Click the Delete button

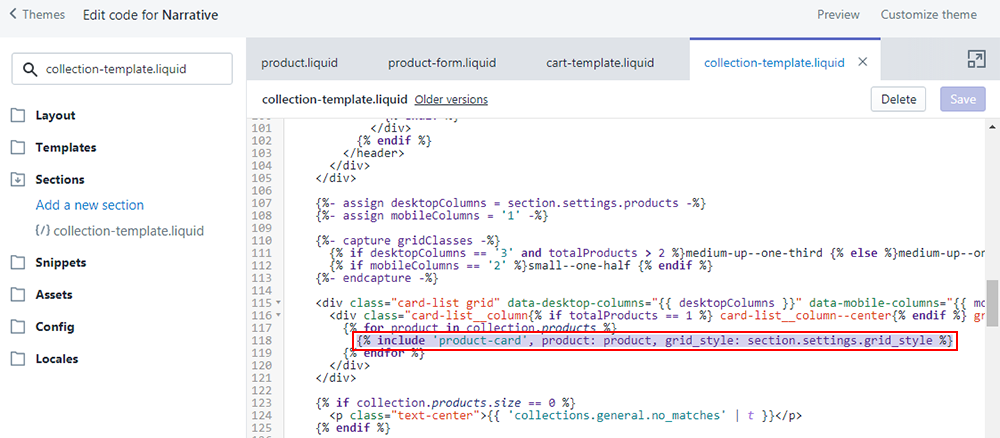click(x=898, y=99)
